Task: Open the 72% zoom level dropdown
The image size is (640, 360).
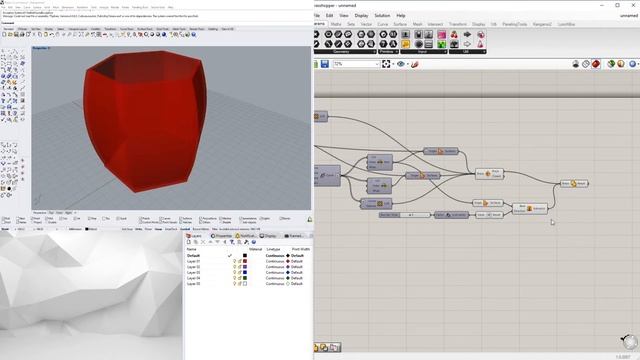Action: click(x=377, y=64)
